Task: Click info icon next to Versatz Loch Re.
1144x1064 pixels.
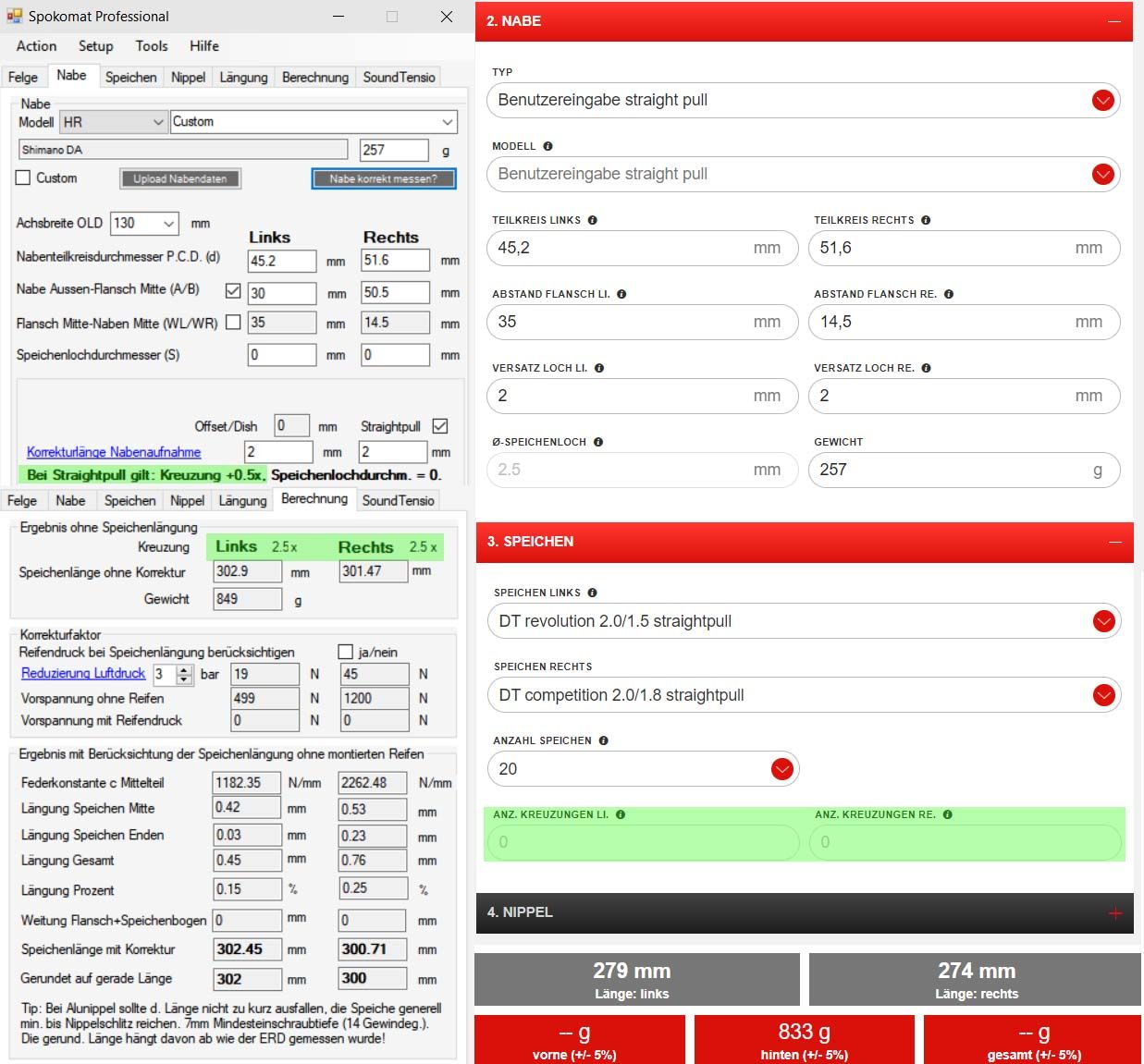Action: (x=926, y=368)
